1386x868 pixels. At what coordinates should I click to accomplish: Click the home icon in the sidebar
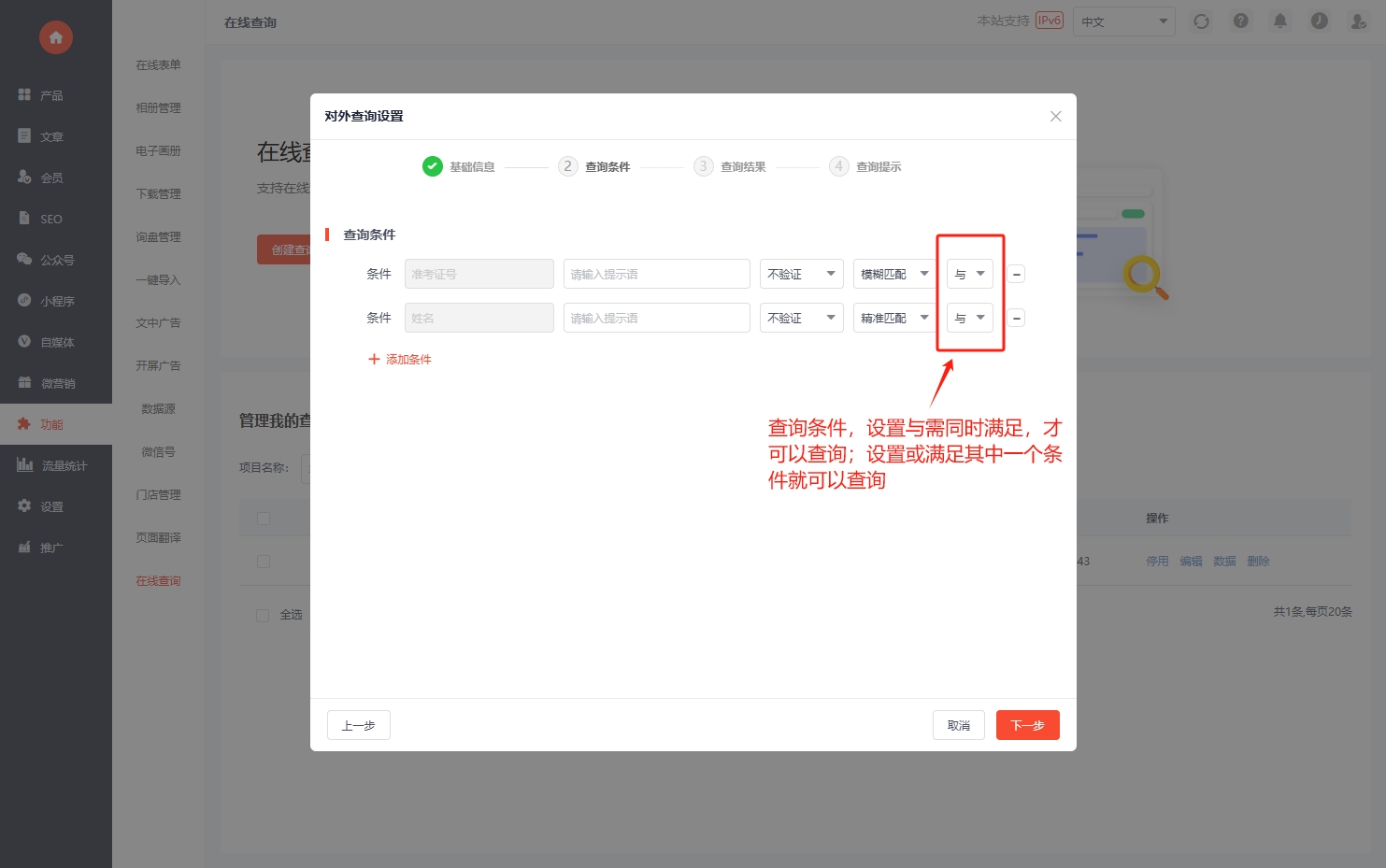click(x=56, y=37)
